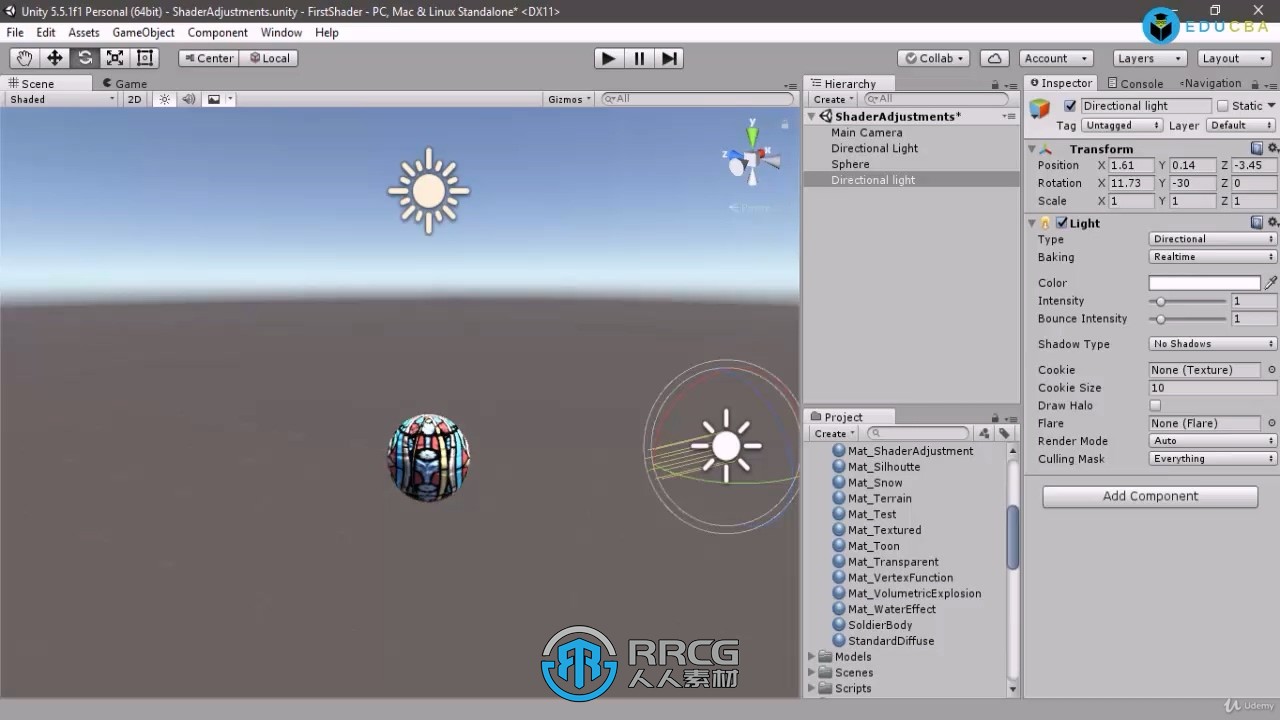The height and width of the screenshot is (720, 1280).
Task: Pick color with the eyedropper
Action: 1271,283
